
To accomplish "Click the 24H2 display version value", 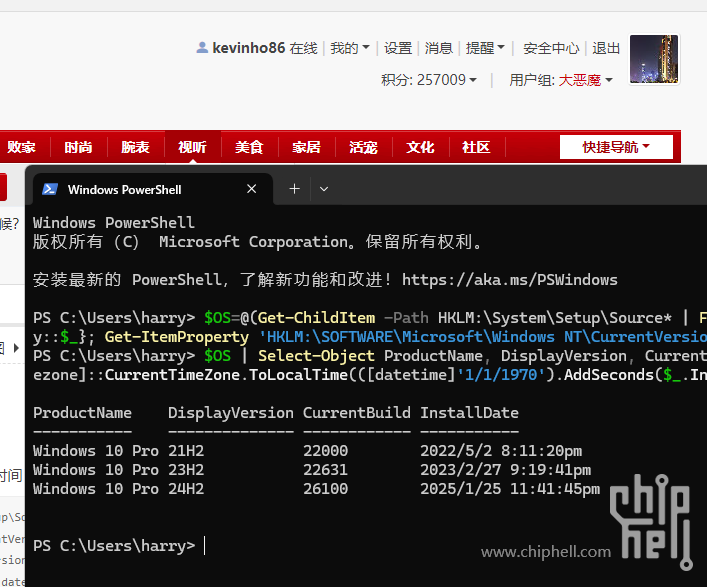I will coord(186,489).
